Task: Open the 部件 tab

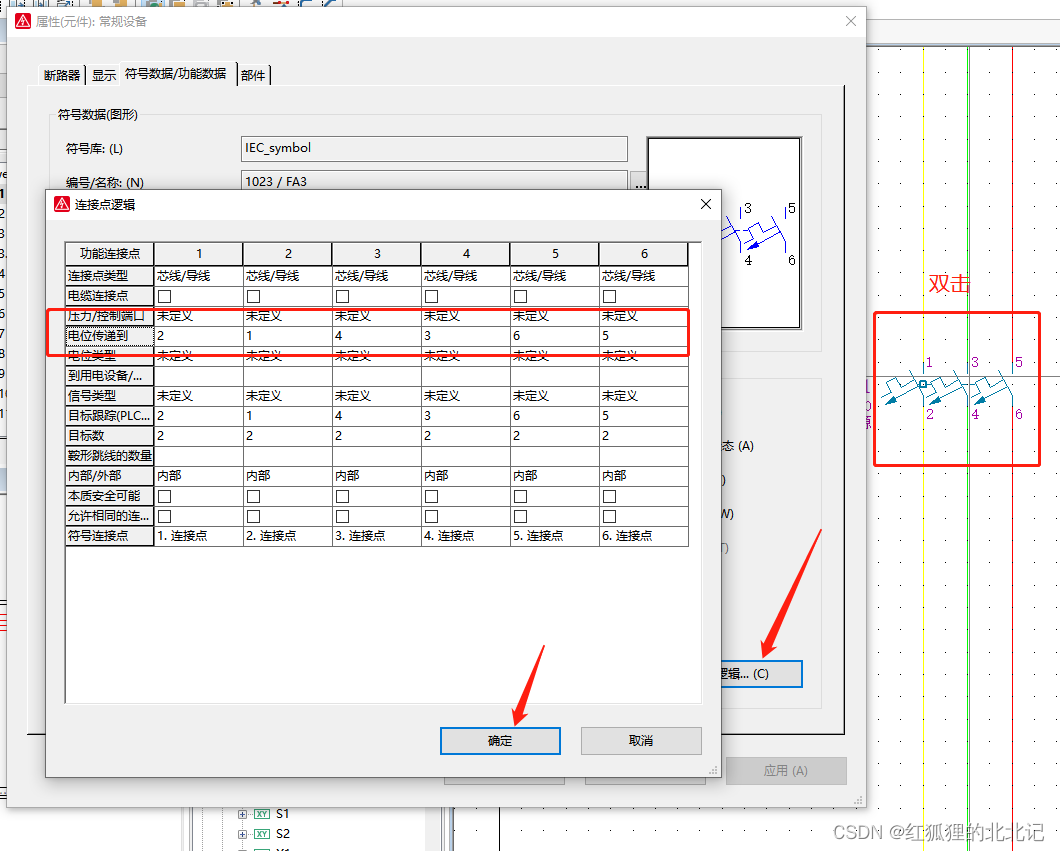Action: click(253, 75)
